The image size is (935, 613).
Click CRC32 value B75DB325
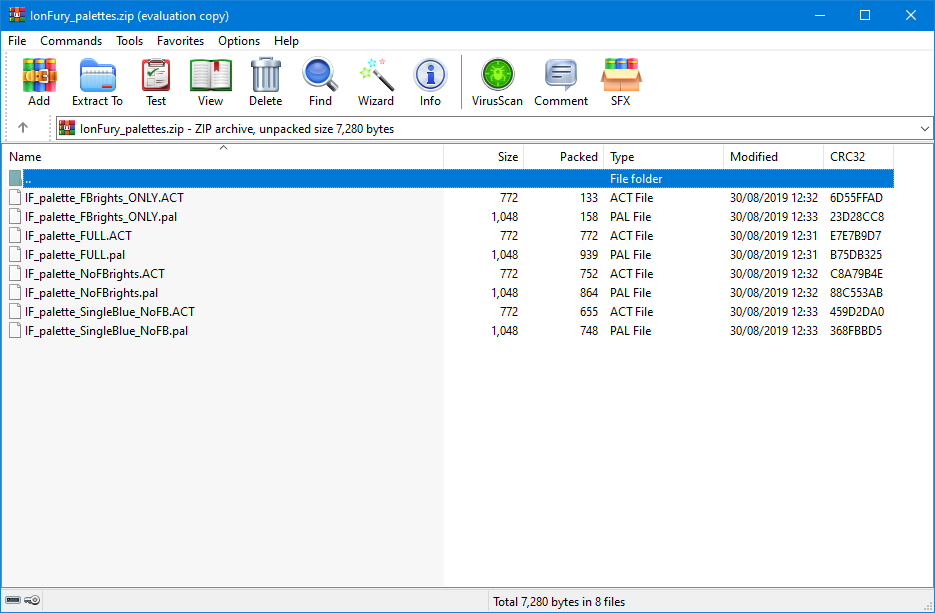pos(855,255)
